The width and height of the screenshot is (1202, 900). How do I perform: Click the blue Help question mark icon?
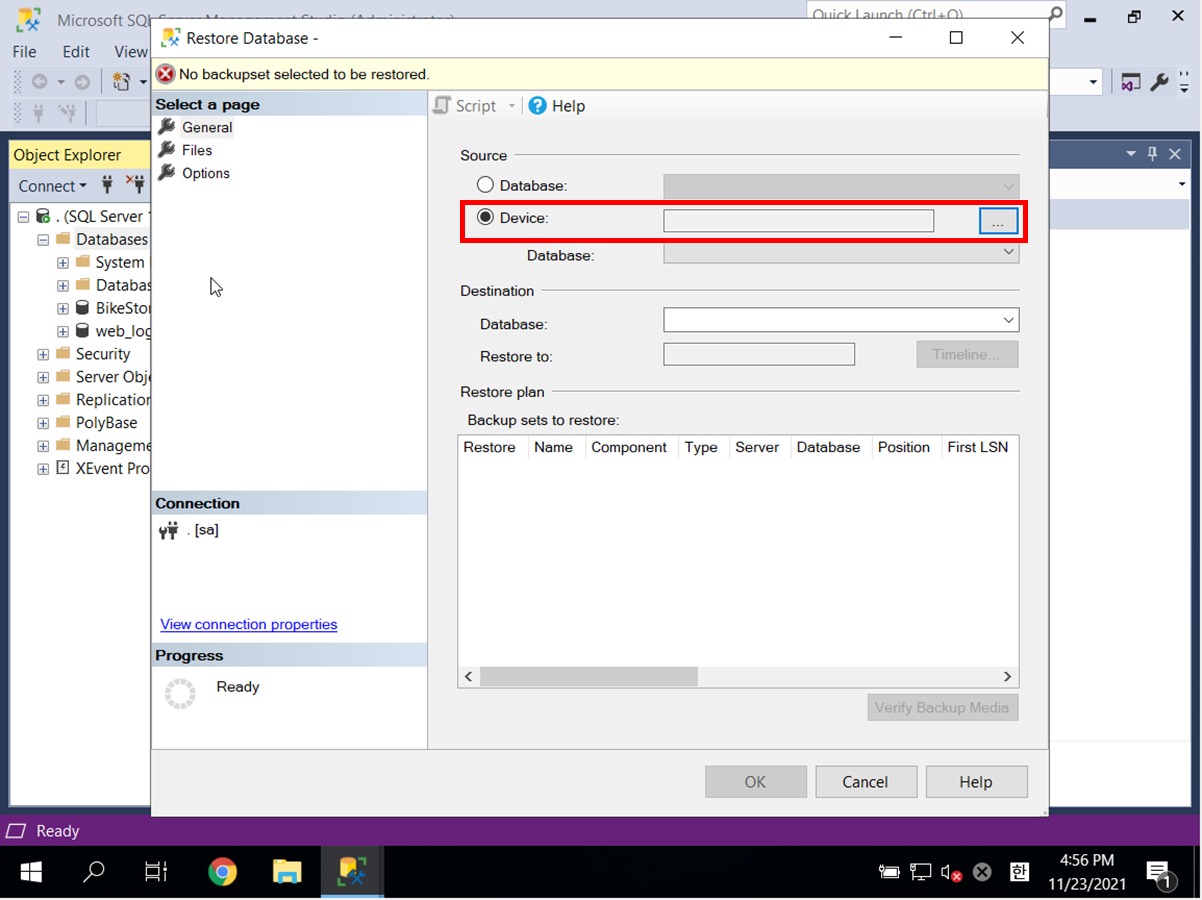pos(537,105)
